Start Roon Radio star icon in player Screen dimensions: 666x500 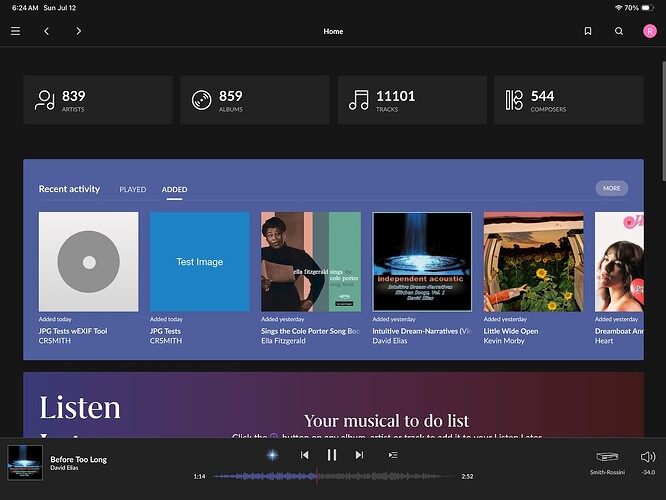point(272,455)
